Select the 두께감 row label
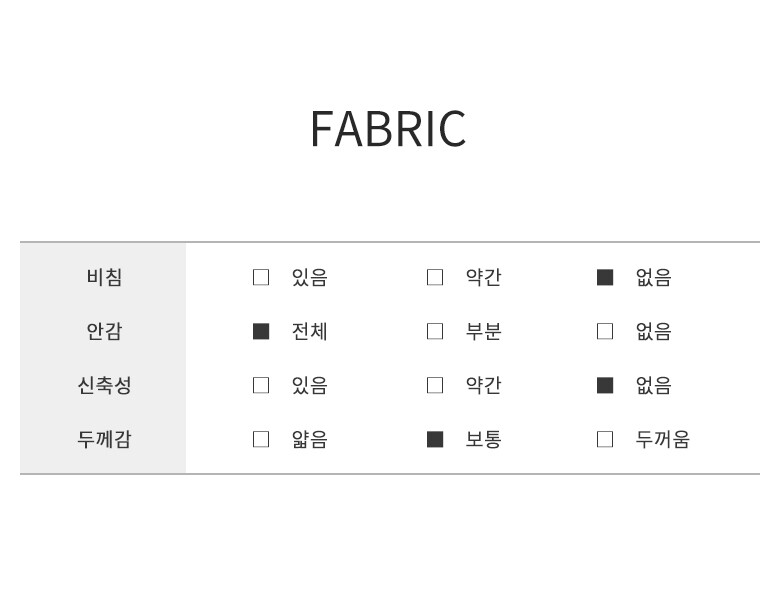 [x=104, y=439]
